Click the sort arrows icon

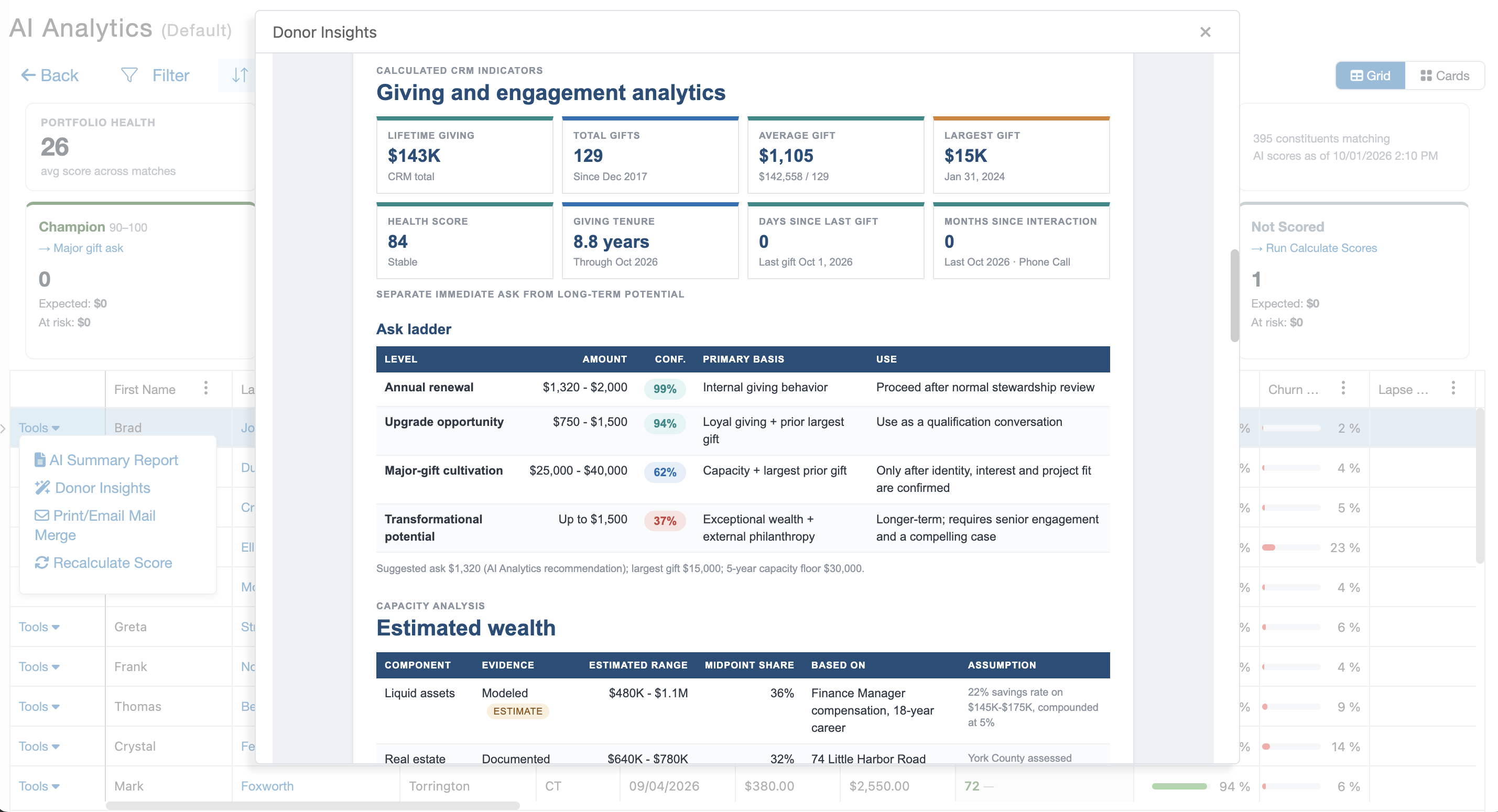[240, 75]
